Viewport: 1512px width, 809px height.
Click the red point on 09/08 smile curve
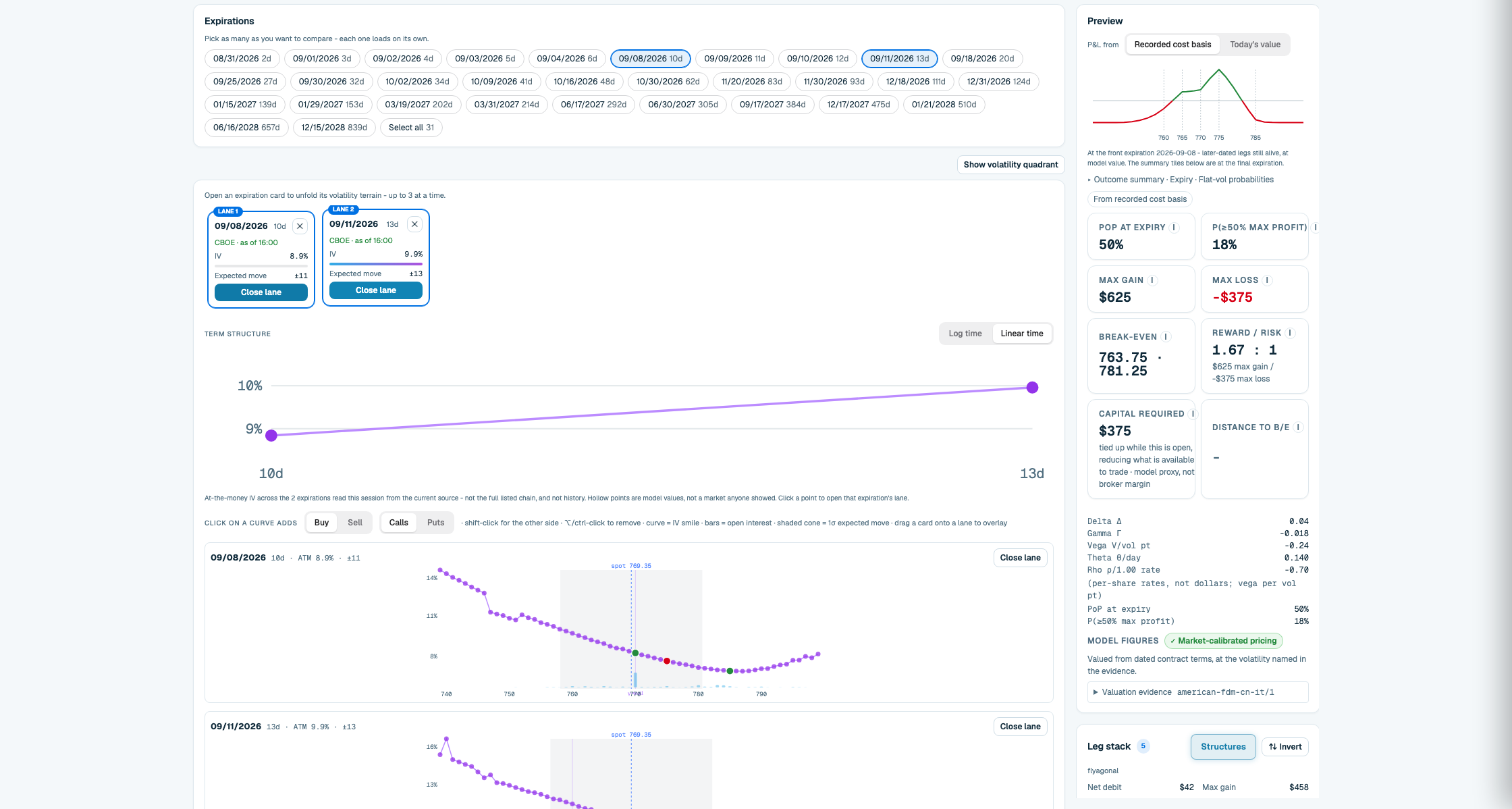667,661
